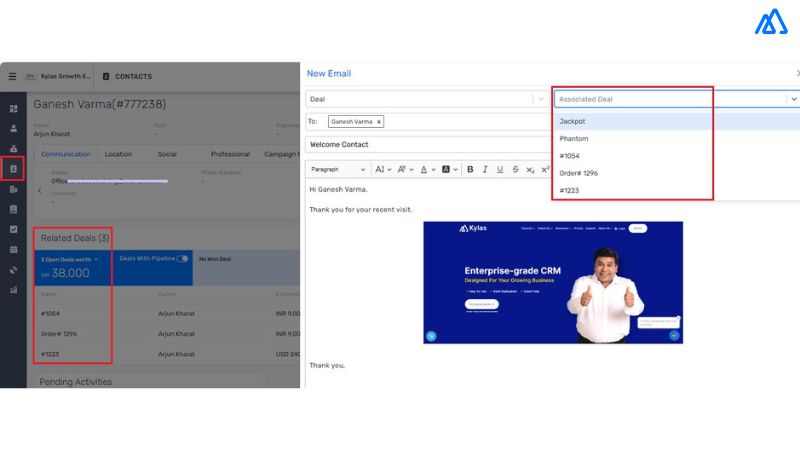
Task: Click the Ganesh Varma(#777238) title
Action: click(x=99, y=104)
